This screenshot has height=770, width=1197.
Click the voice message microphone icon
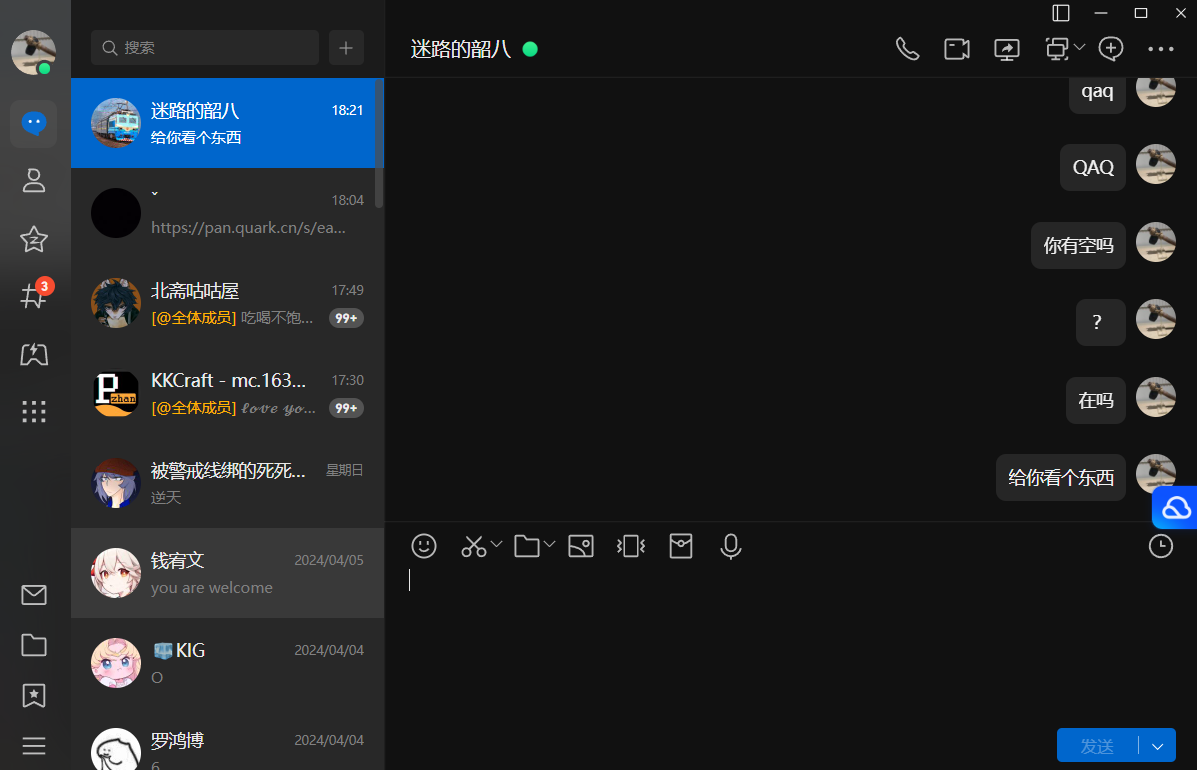731,546
